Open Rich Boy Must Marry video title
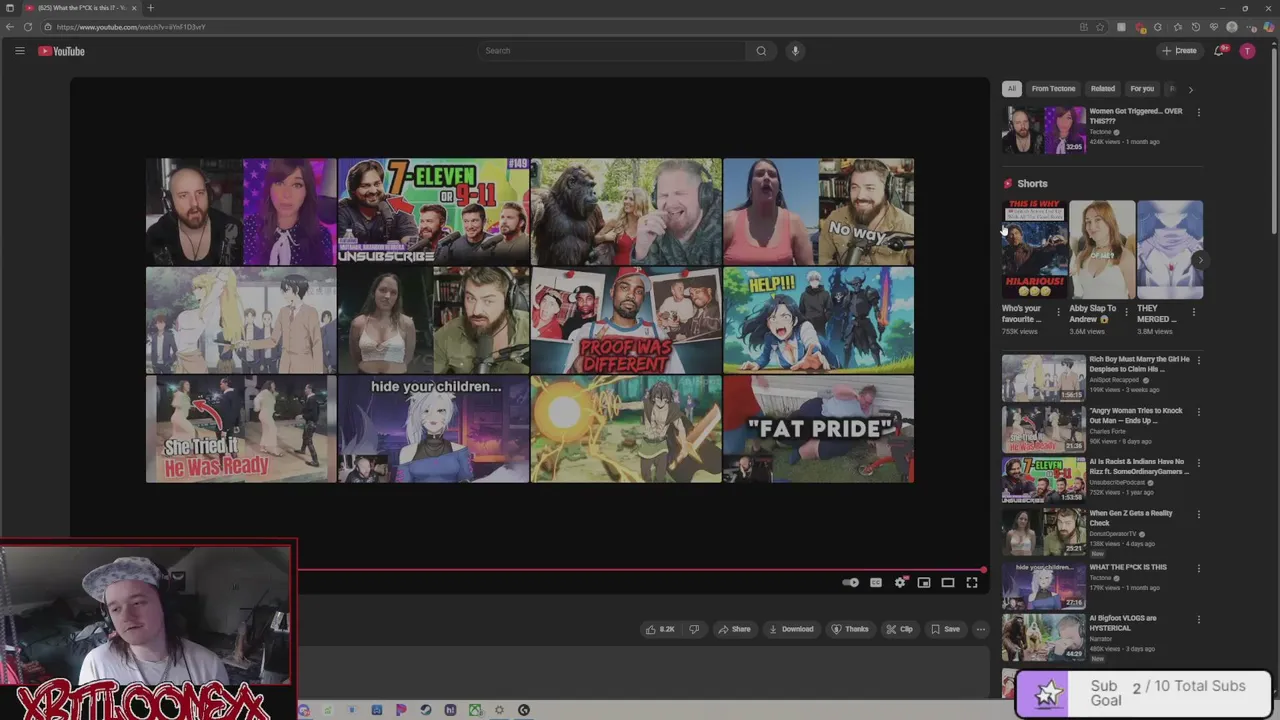This screenshot has height=720, width=1280. (x=1139, y=364)
